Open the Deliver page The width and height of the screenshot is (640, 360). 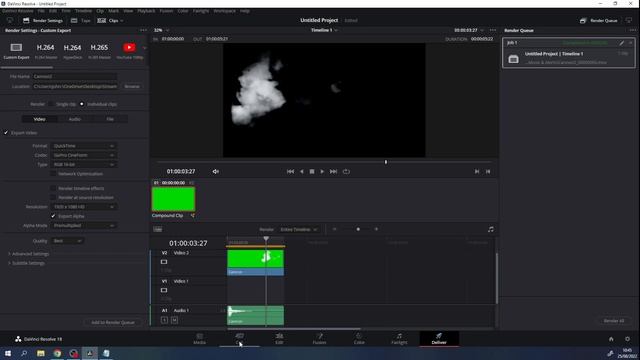tap(439, 339)
